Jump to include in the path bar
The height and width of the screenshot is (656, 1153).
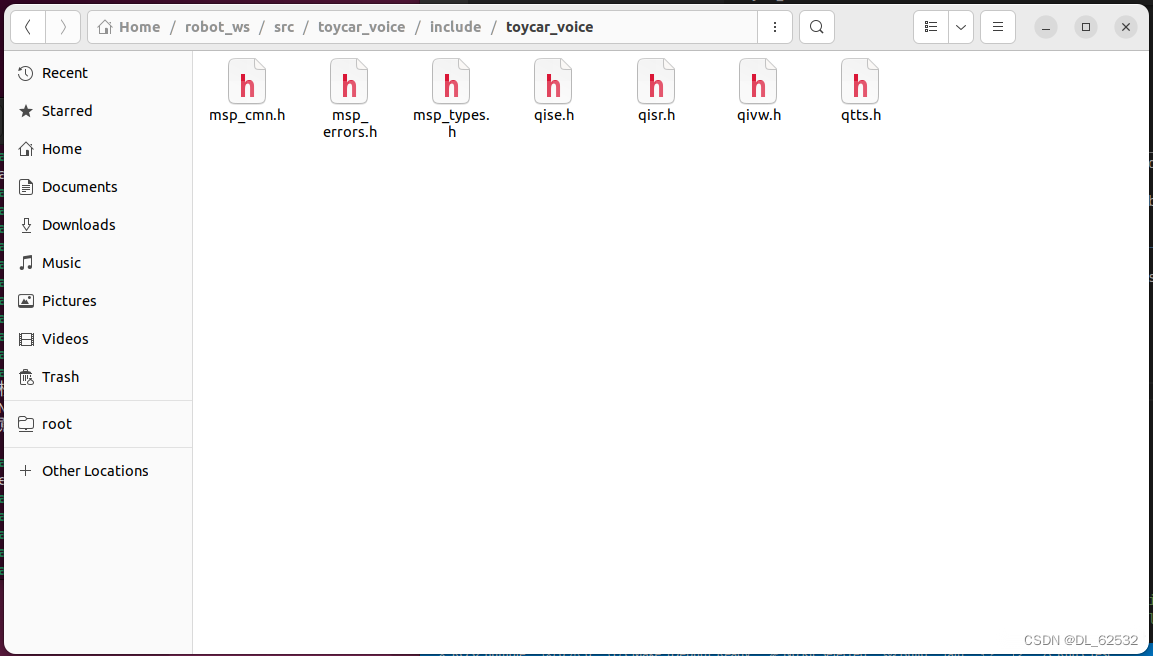[455, 27]
